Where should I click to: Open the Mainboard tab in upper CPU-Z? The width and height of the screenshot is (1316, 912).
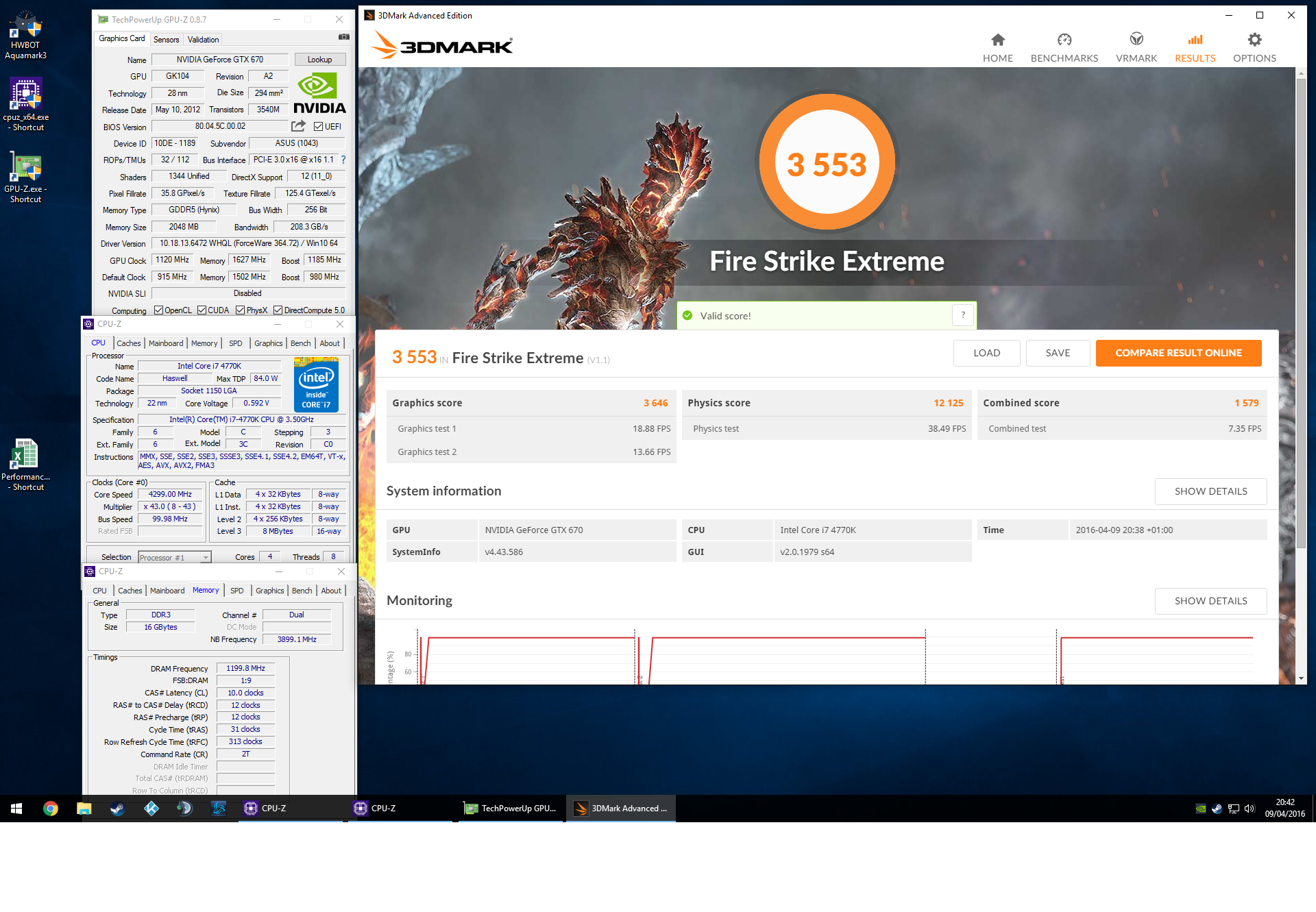(x=166, y=343)
